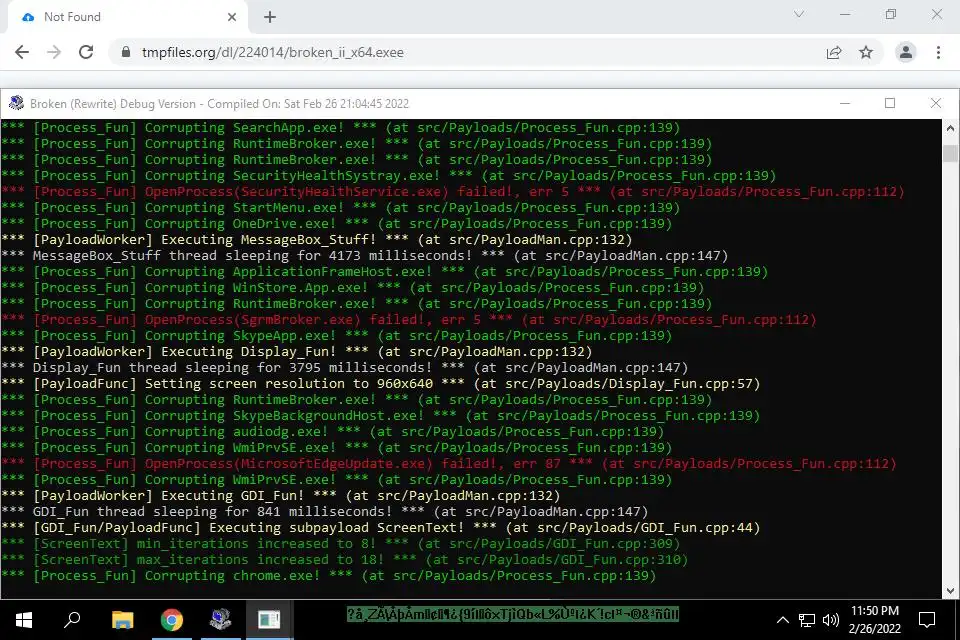
Task: Click Display_Fun thread sleeping line
Action: [x=345, y=368]
